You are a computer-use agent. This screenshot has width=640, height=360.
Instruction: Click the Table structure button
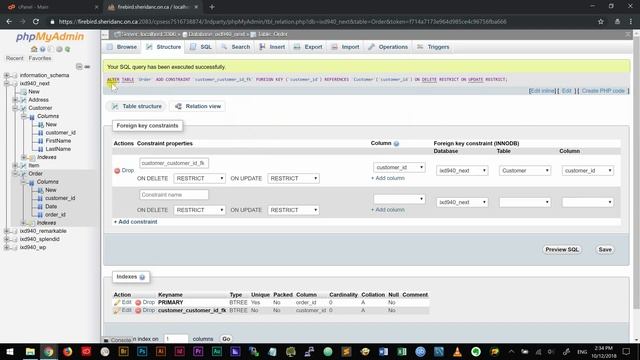tap(137, 107)
